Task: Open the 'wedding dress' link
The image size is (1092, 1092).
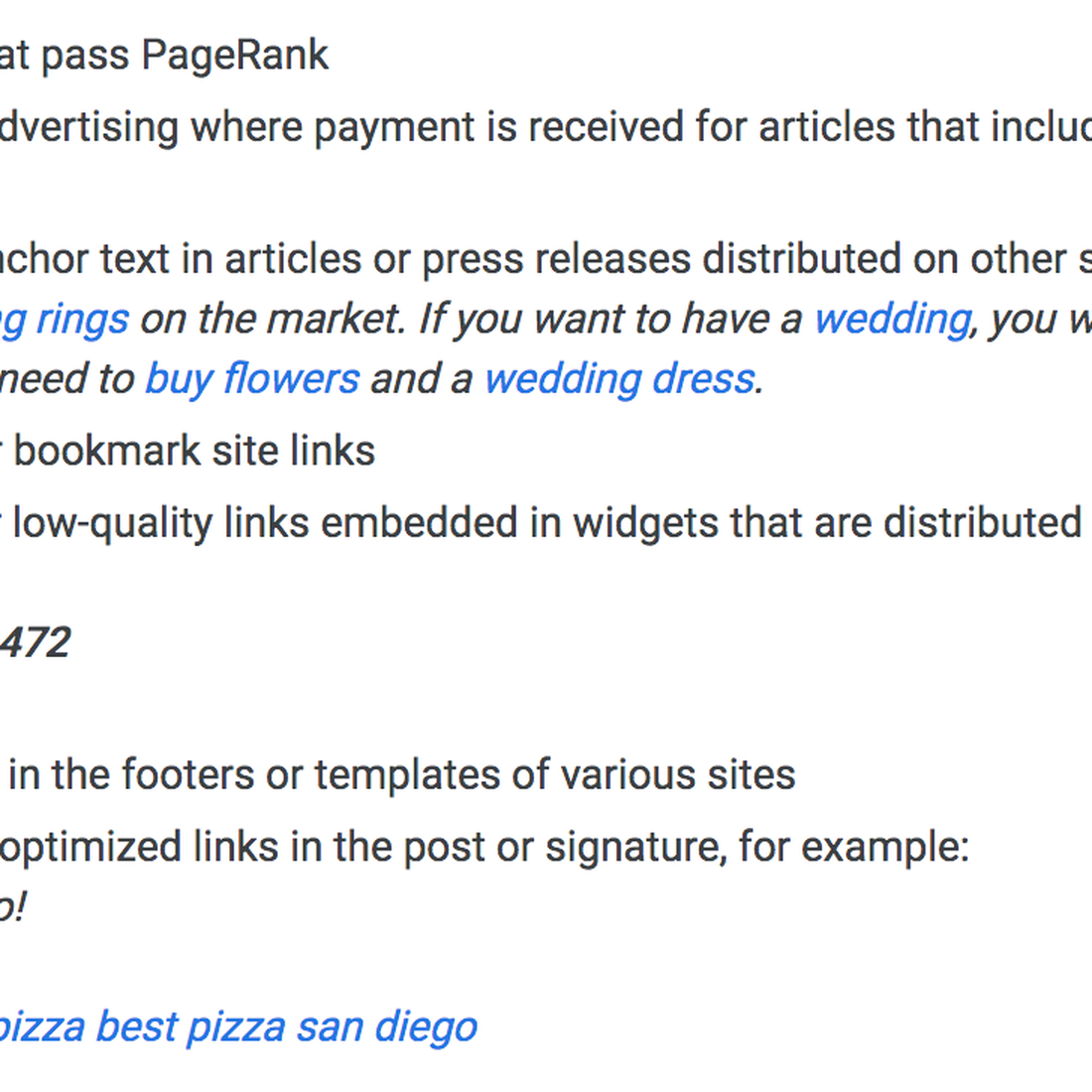Action: [x=619, y=379]
